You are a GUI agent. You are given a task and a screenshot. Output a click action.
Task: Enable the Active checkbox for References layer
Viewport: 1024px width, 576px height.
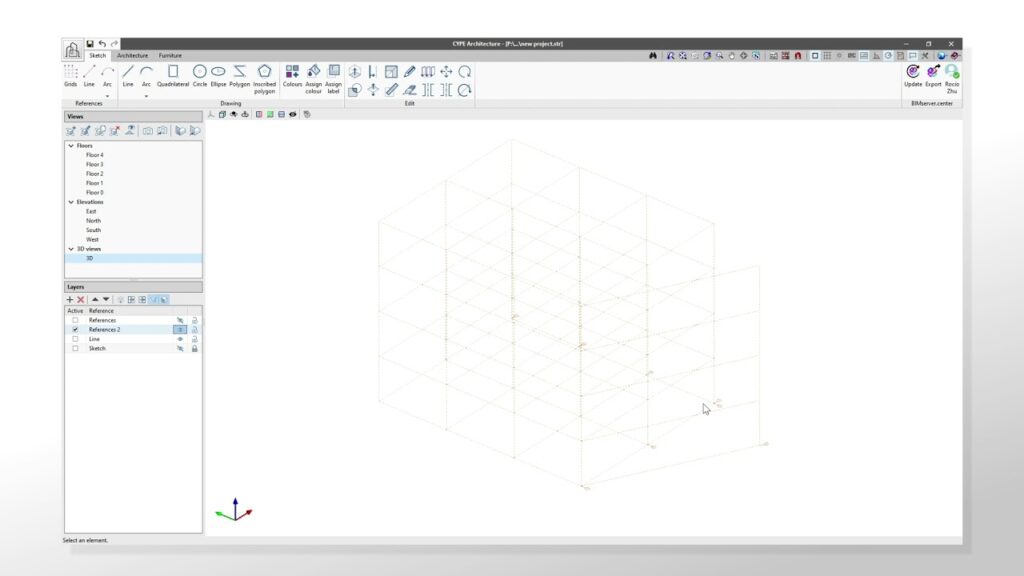pos(75,320)
